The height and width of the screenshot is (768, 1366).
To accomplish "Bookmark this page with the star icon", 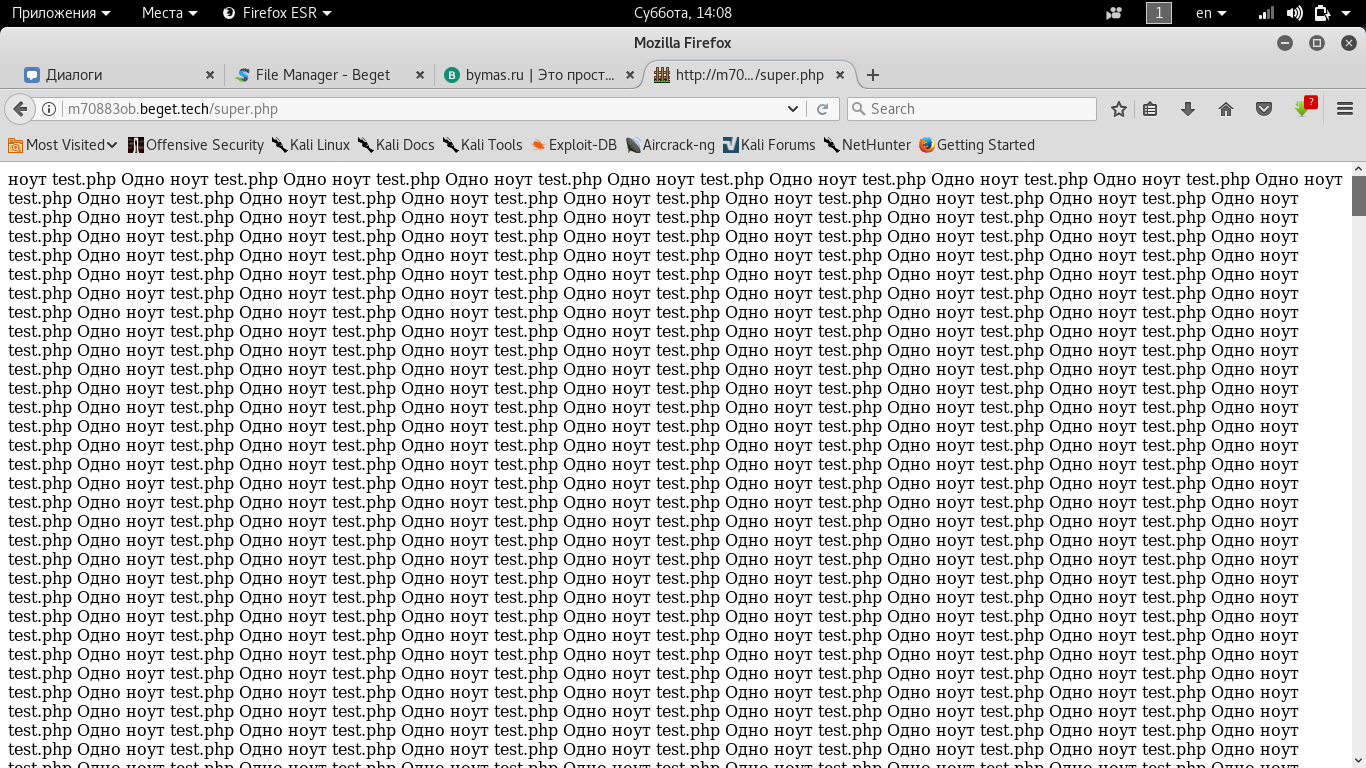I will click(1119, 109).
